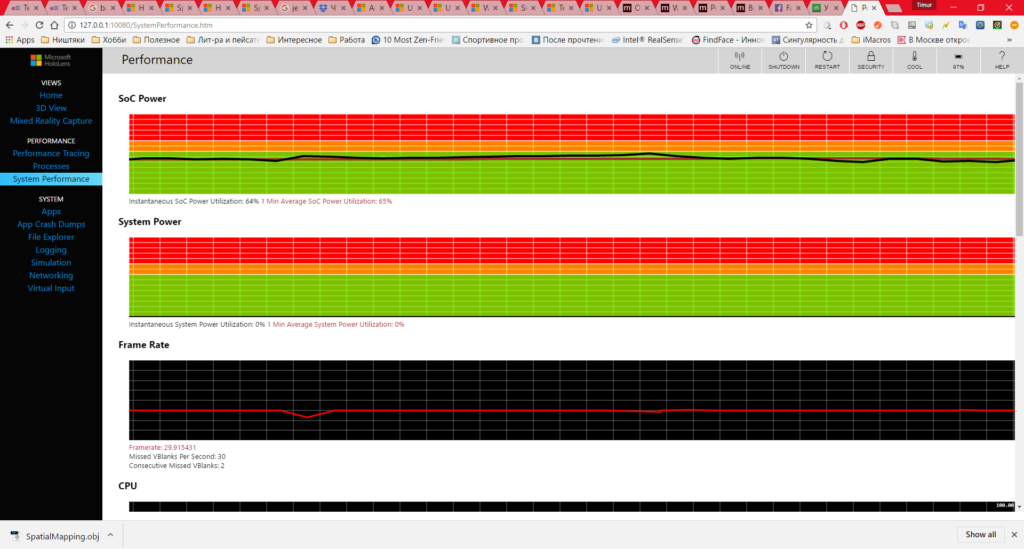This screenshot has width=1024, height=549.
Task: Click the battery 97% indicator icon
Action: [958, 57]
